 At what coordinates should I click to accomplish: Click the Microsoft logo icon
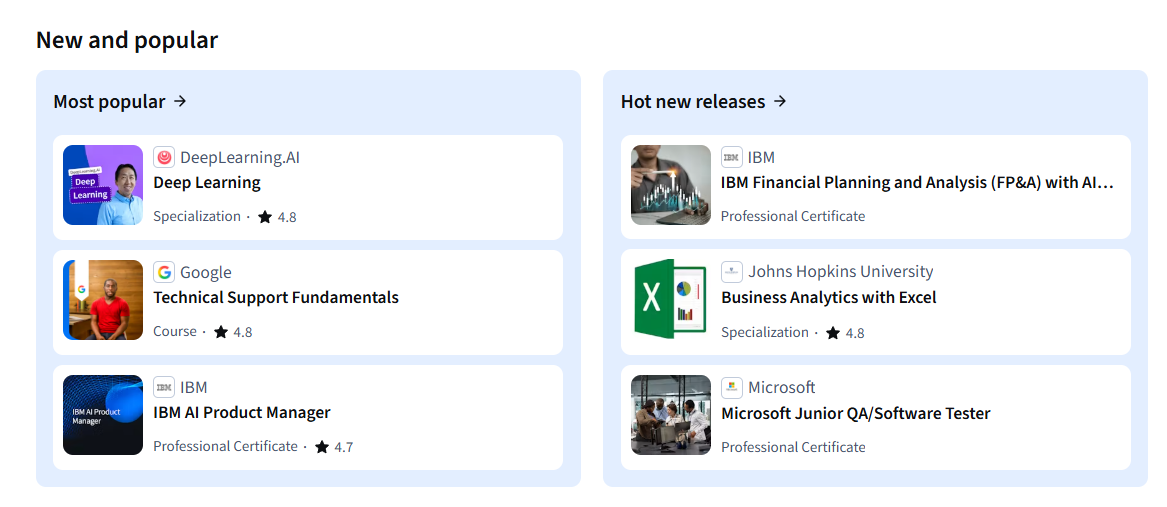pyautogui.click(x=732, y=387)
